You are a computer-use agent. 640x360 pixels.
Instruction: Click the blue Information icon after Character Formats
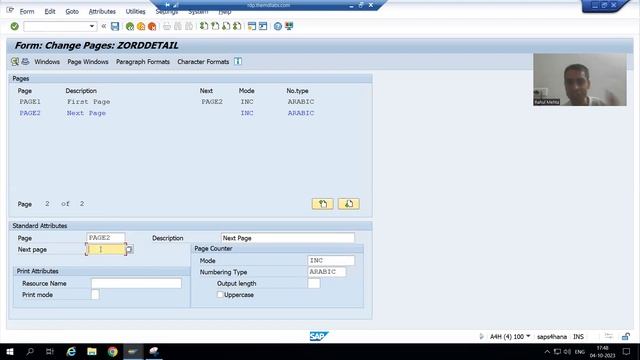(238, 62)
